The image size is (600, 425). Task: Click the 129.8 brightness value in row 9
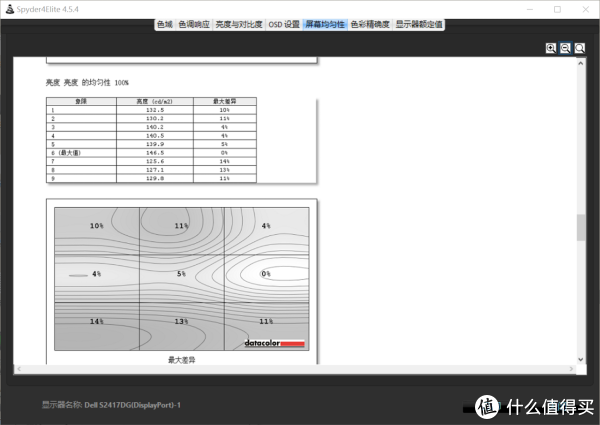(155, 178)
